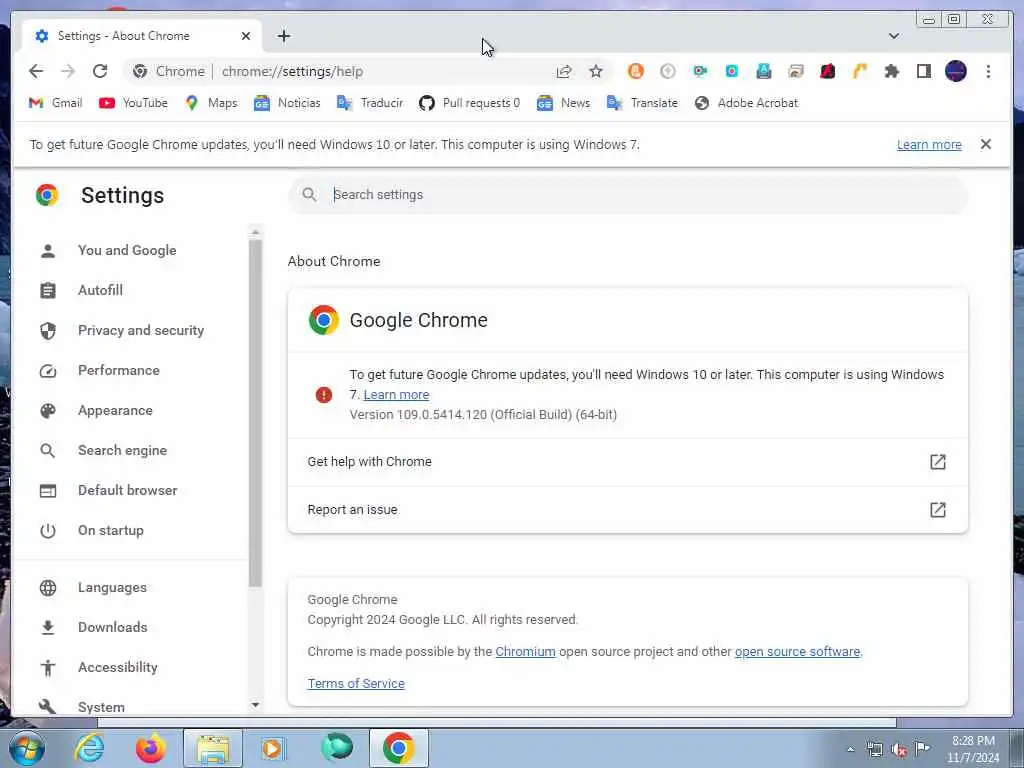This screenshot has width=1024, height=768.
Task: Go back using the browser back arrow
Action: click(36, 71)
